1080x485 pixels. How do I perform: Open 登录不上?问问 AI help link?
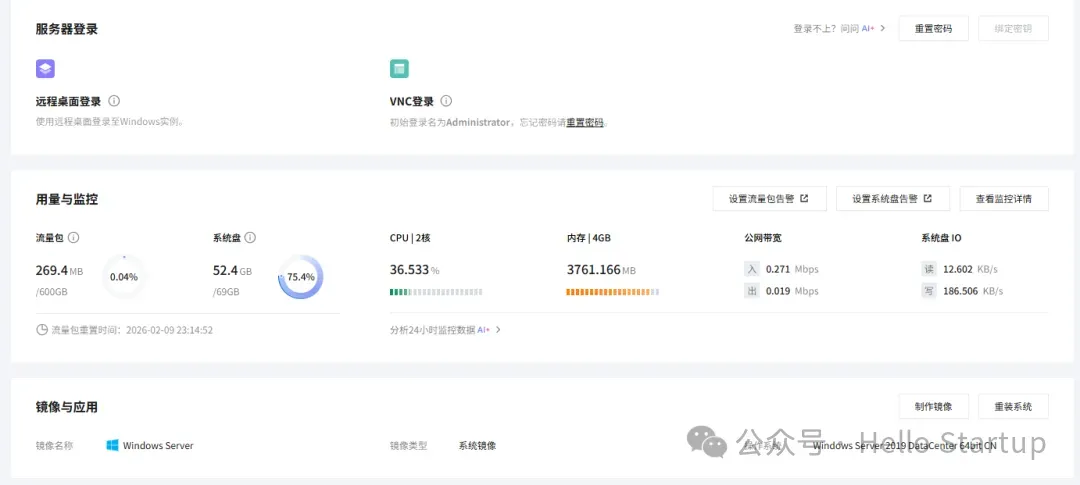839,29
